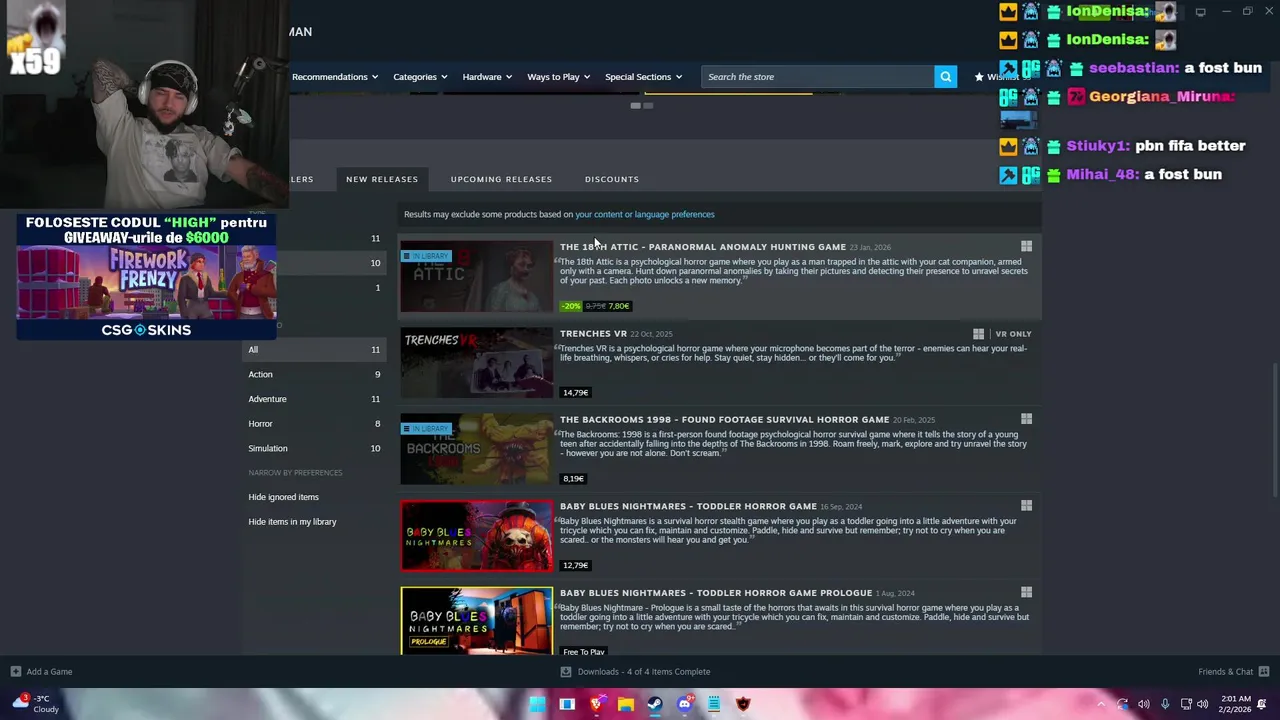
Task: Open Baby Blues Nightmares Prologue thumbnail
Action: click(476, 622)
